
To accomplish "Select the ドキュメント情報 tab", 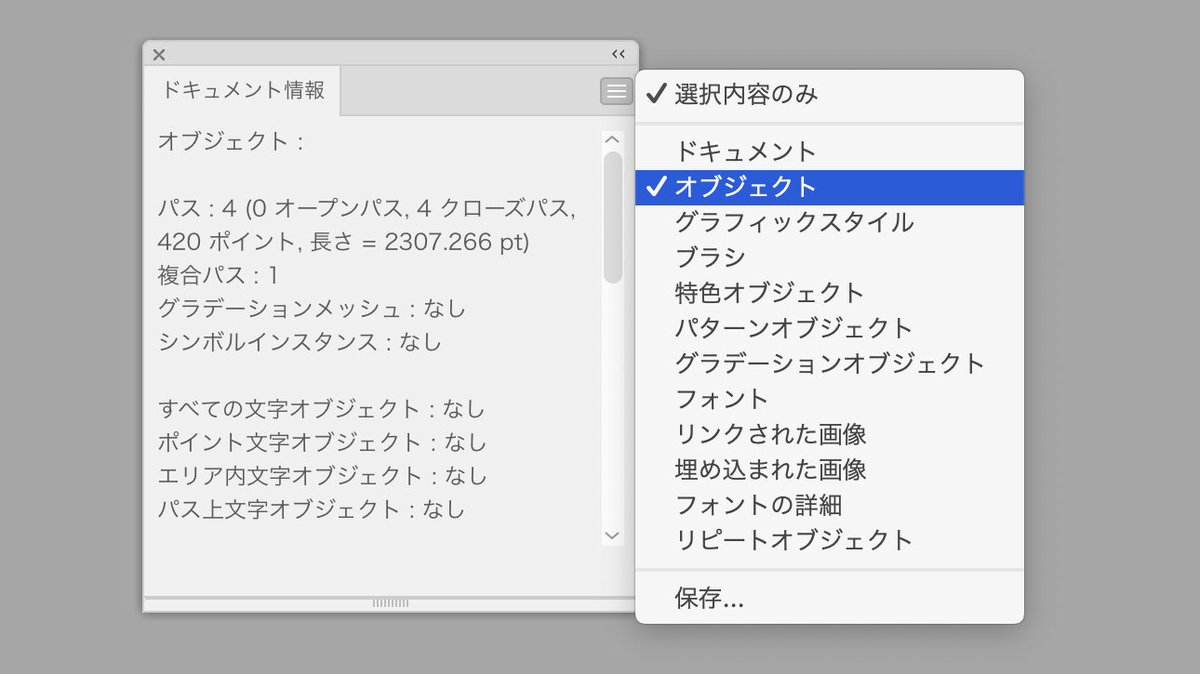I will coord(243,91).
